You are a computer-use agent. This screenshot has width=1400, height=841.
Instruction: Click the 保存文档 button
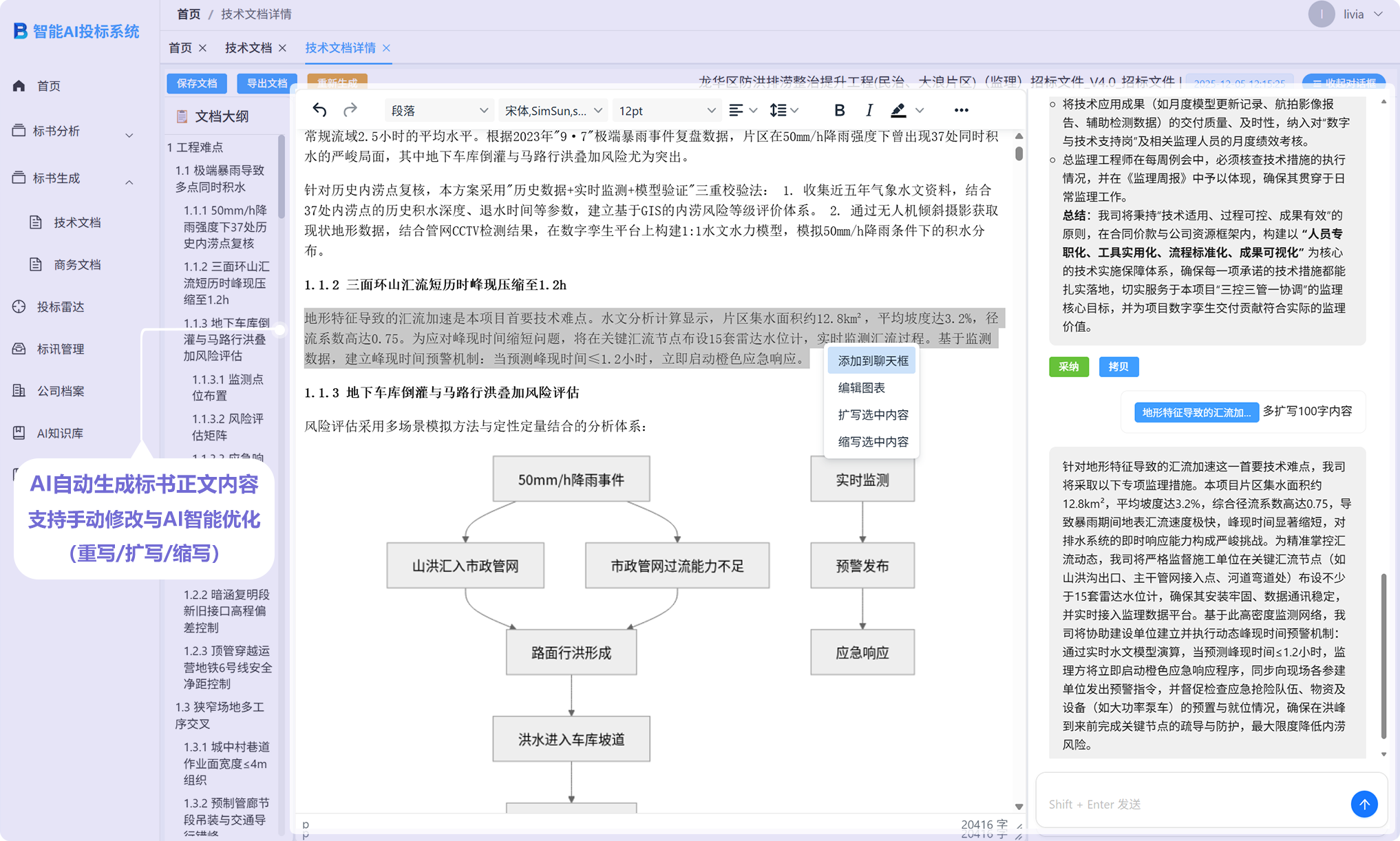click(197, 83)
